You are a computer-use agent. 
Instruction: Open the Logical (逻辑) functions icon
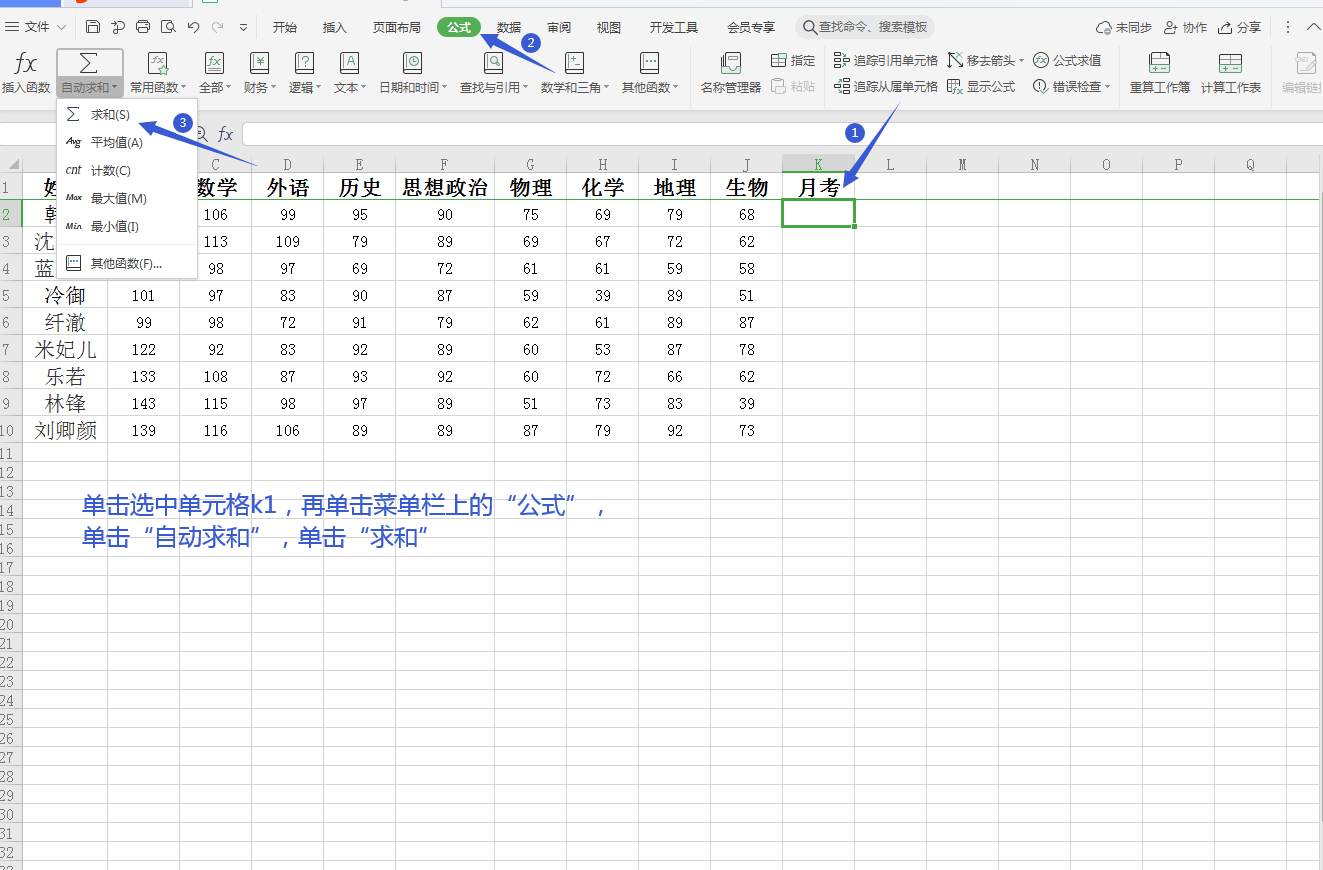[304, 64]
